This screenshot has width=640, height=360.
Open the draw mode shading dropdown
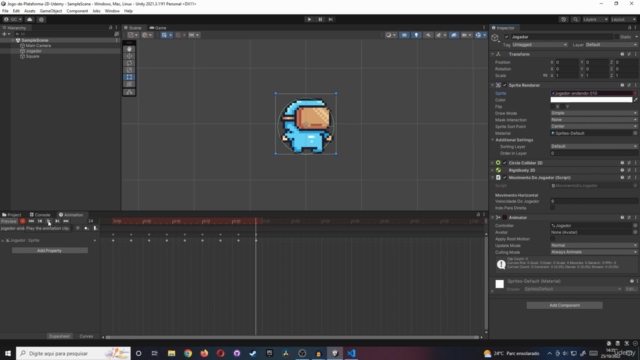pos(391,35)
